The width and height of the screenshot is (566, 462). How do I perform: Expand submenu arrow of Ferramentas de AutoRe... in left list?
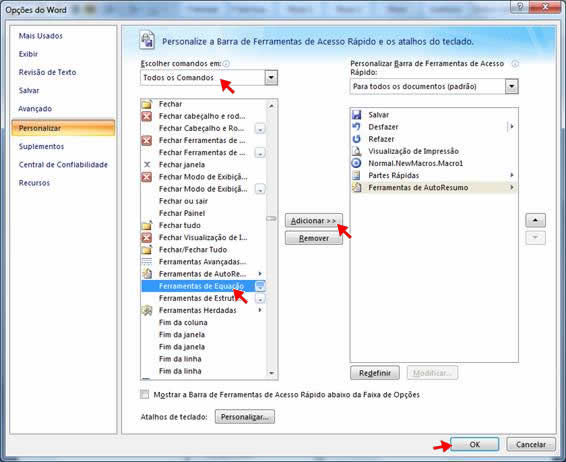pos(260,274)
